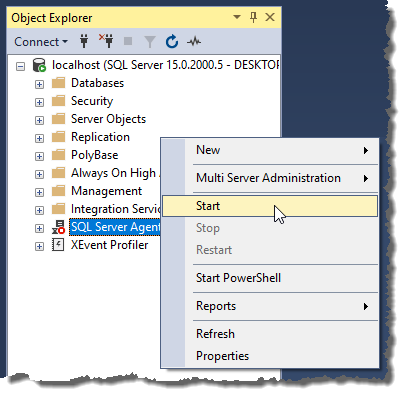Image resolution: width=406 pixels, height=396 pixels.
Task: Click the Filter funnel toolbar icon
Action: pos(150,42)
